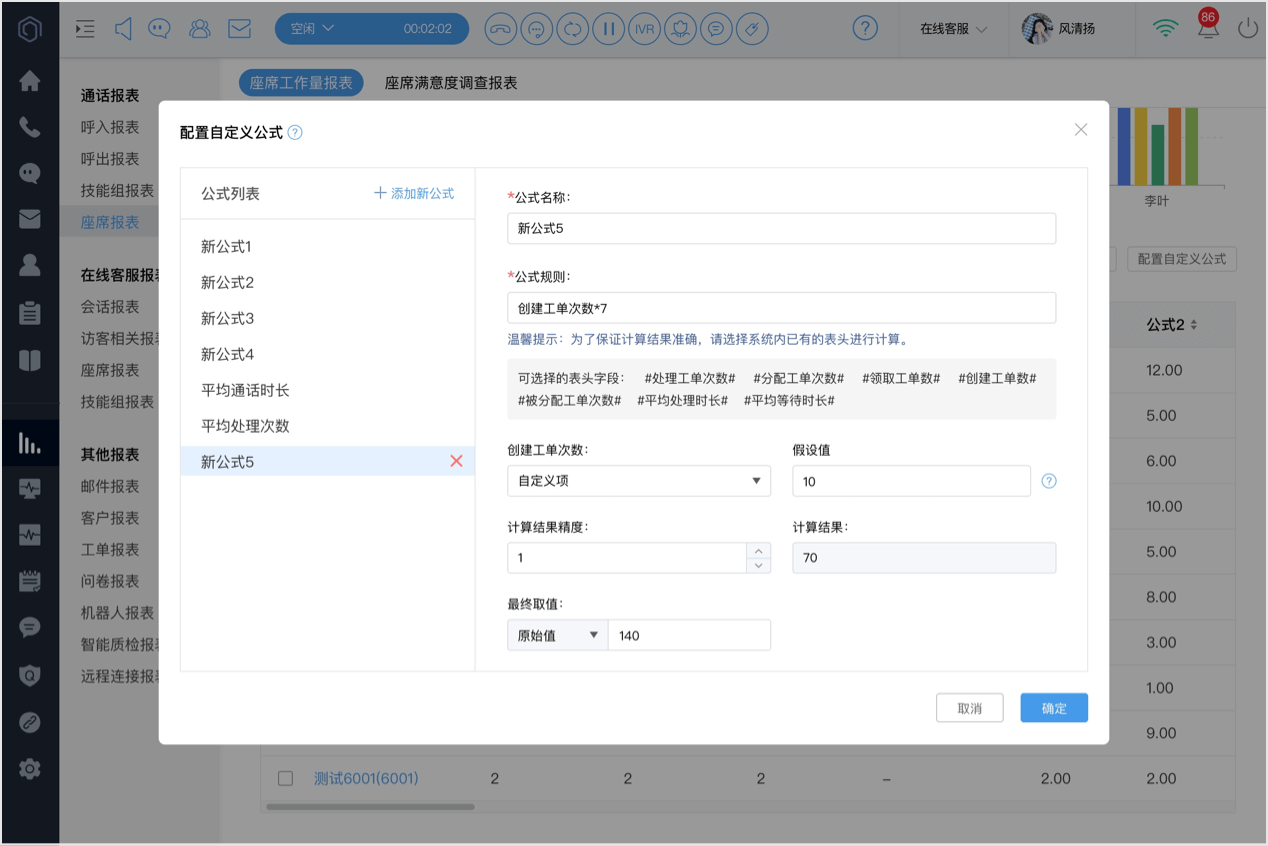
Task: Click the pause call icon
Action: [x=608, y=29]
